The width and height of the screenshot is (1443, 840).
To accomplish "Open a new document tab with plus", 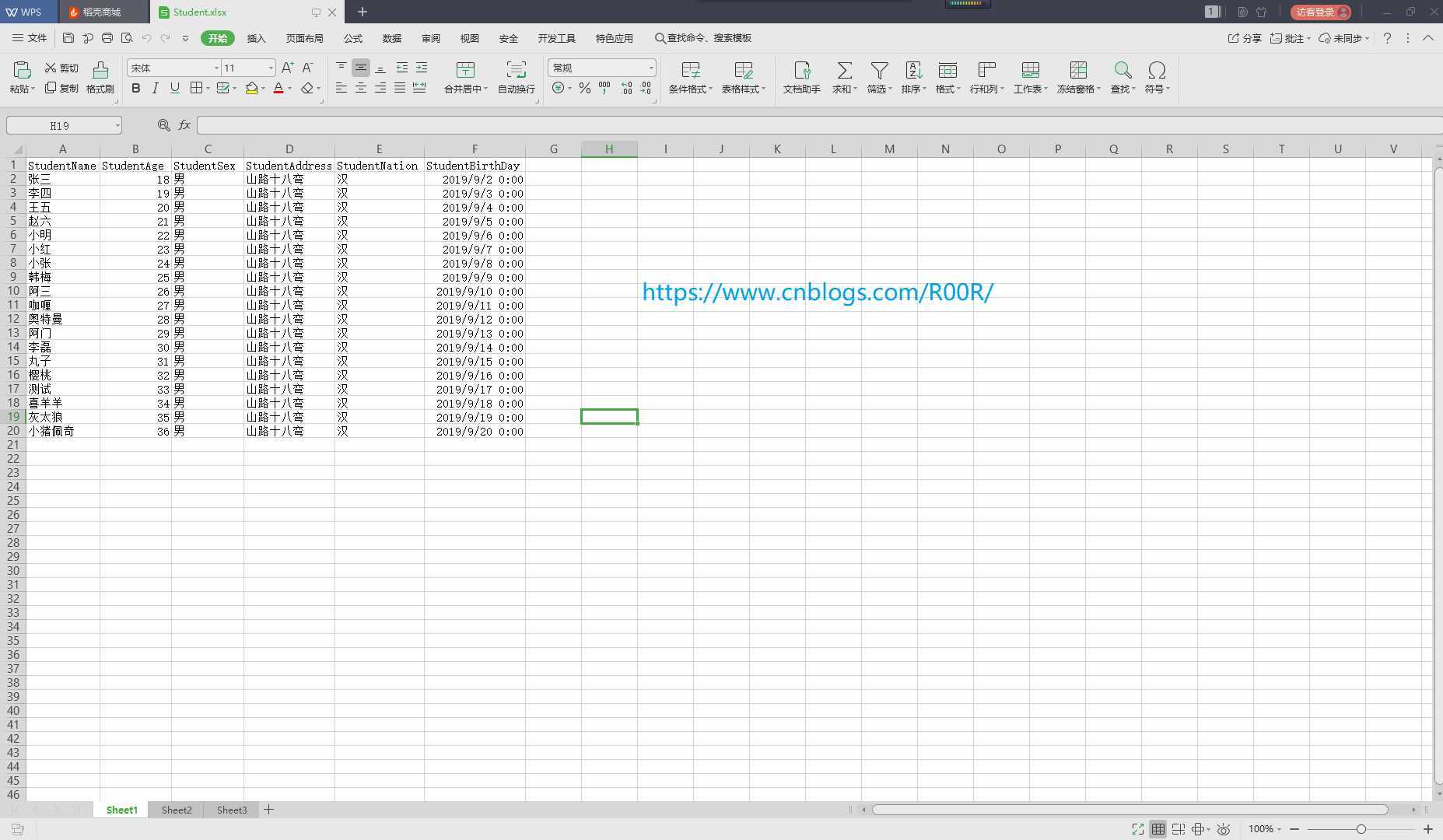I will pyautogui.click(x=363, y=12).
